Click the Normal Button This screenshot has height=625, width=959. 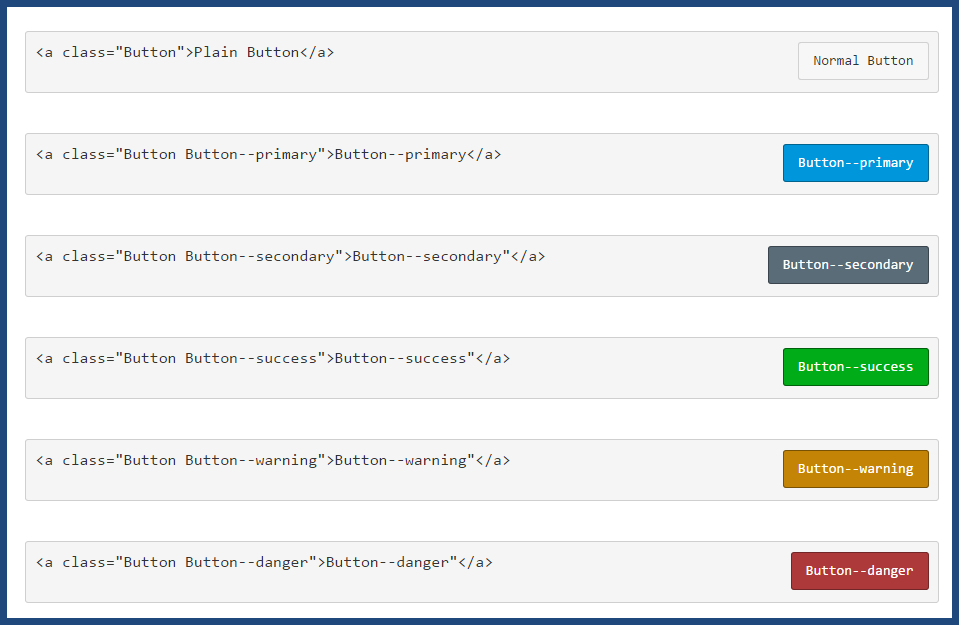[862, 60]
